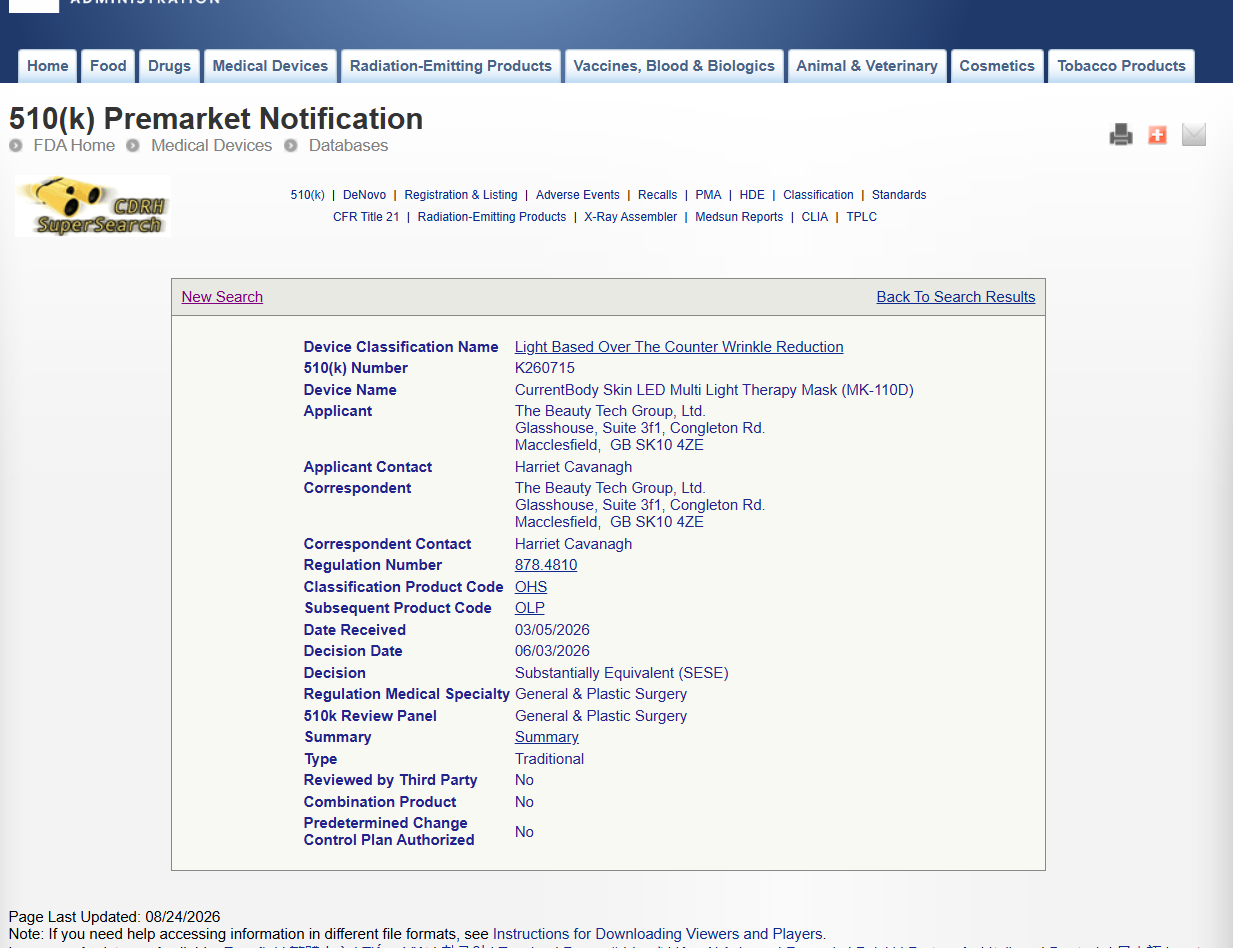Open the Food tab
This screenshot has width=1233, height=948.
click(x=108, y=66)
